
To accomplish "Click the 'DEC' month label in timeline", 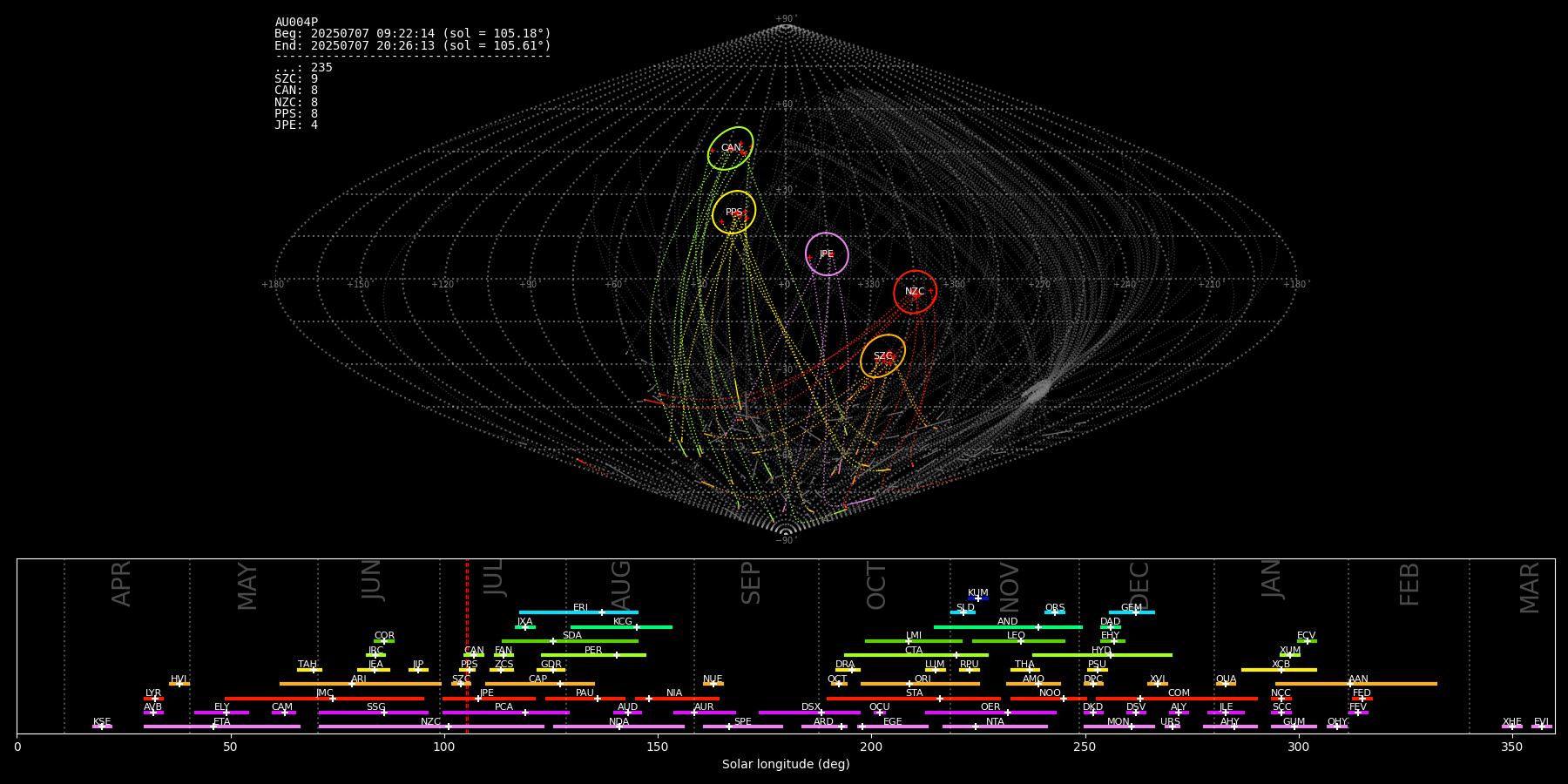I will (x=1139, y=585).
